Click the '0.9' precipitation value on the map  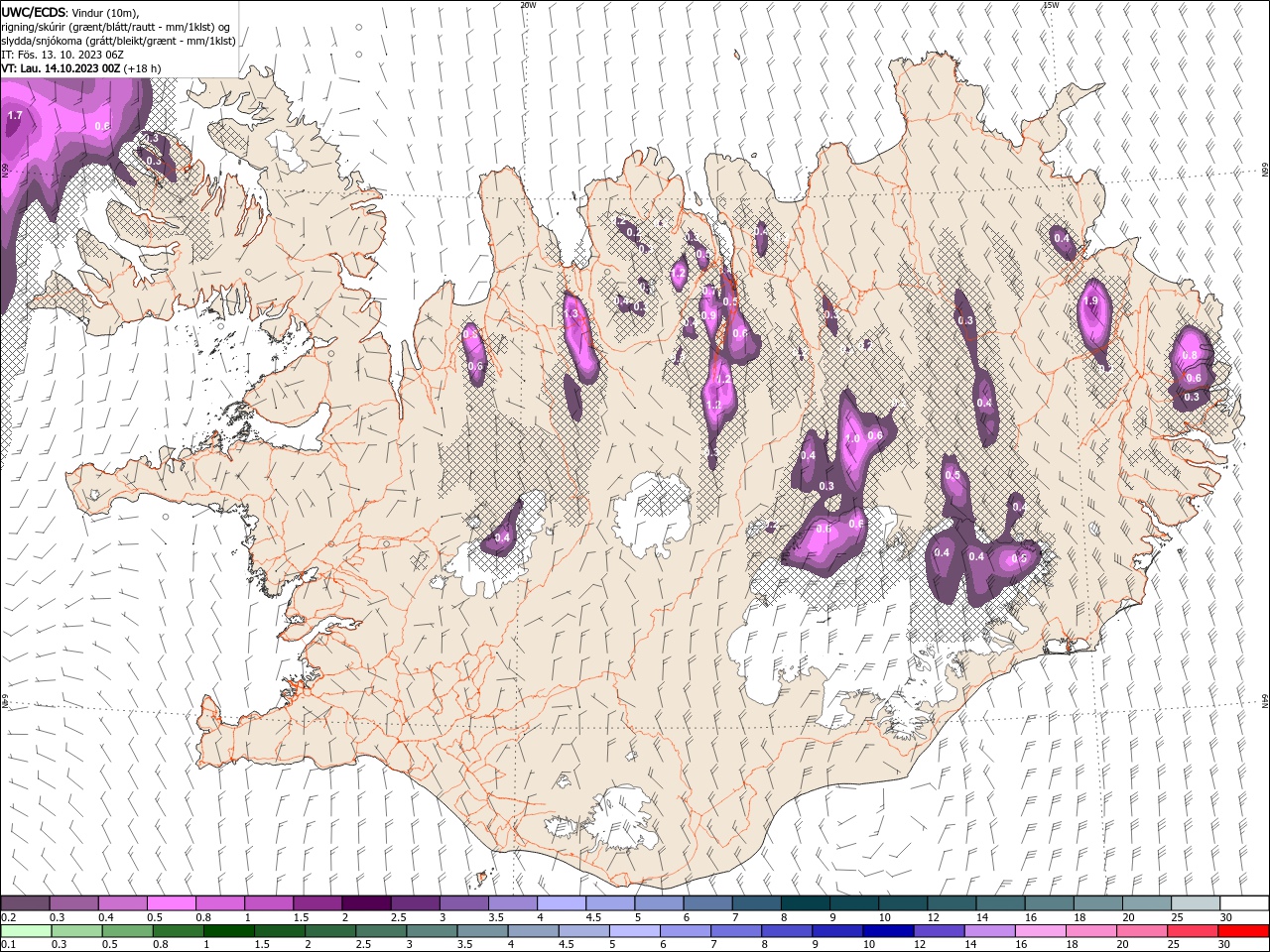(708, 315)
